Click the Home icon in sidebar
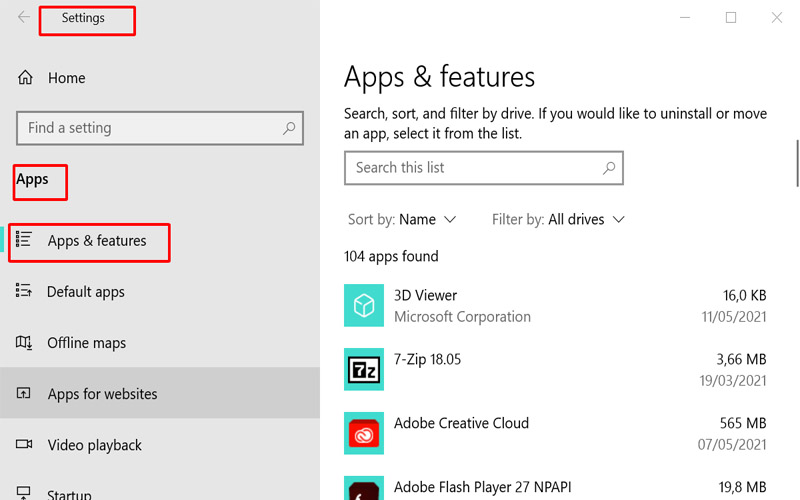 tap(25, 78)
